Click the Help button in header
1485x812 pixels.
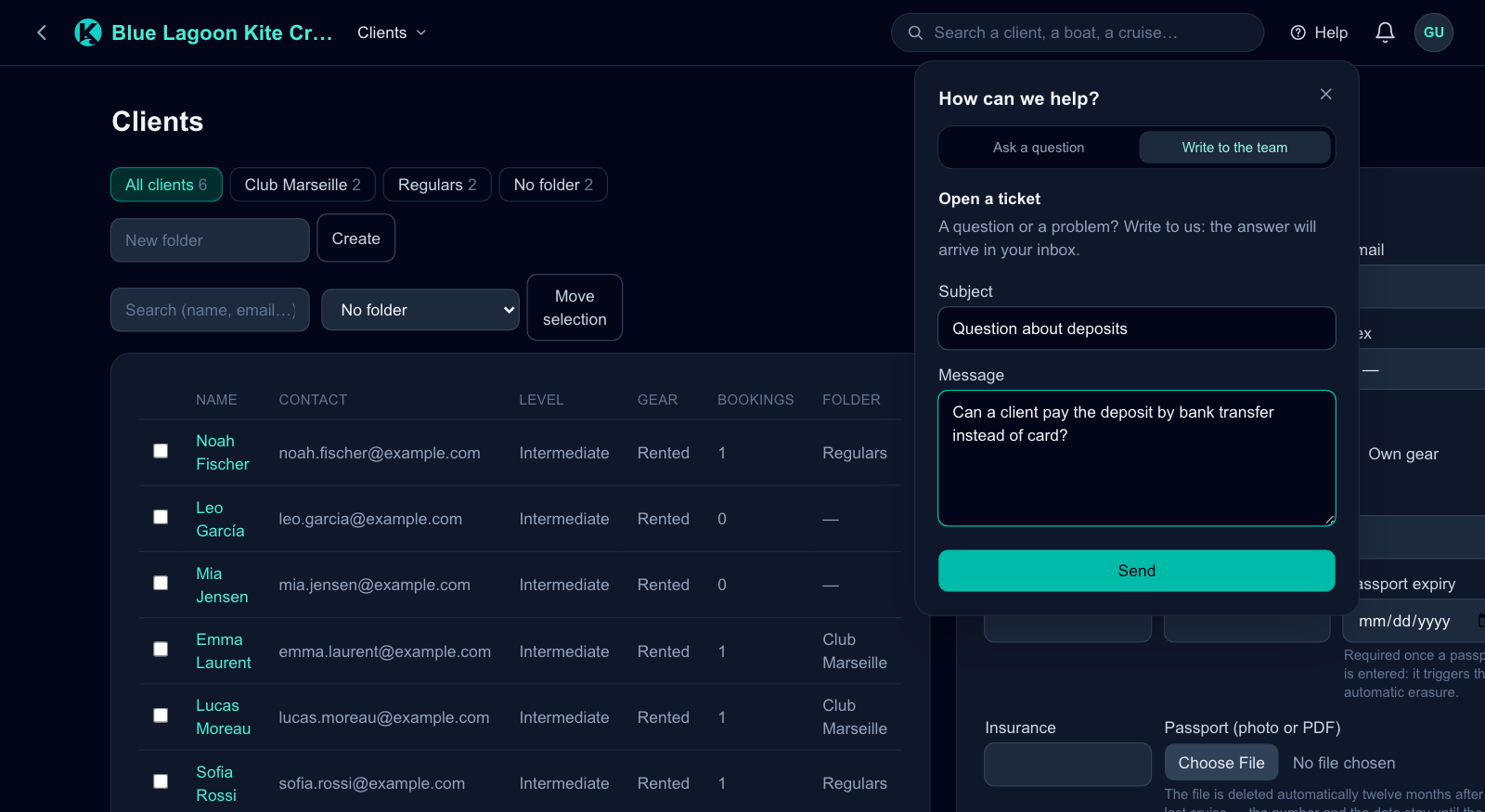click(x=1319, y=32)
